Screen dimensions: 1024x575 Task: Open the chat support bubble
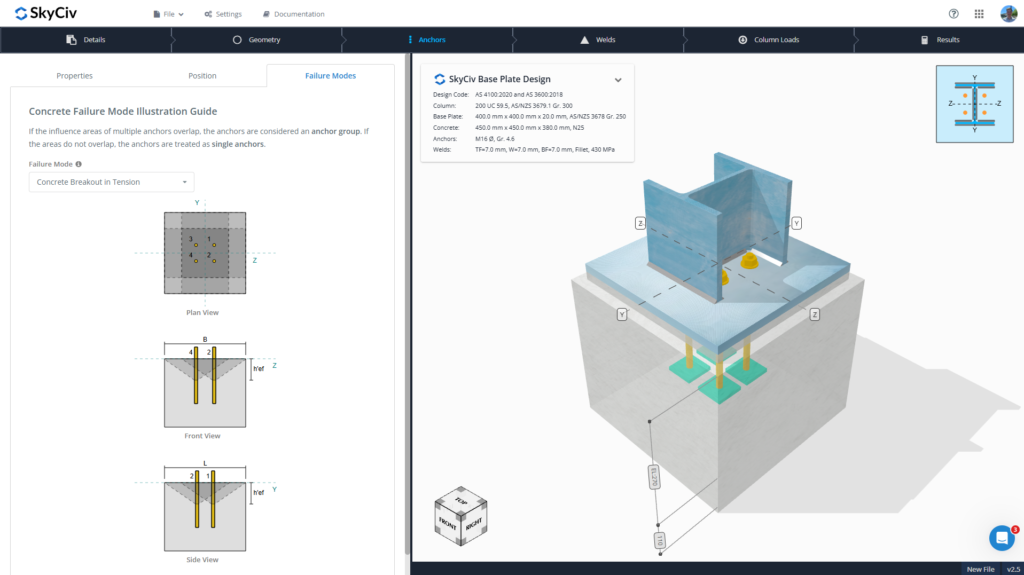(1002, 538)
